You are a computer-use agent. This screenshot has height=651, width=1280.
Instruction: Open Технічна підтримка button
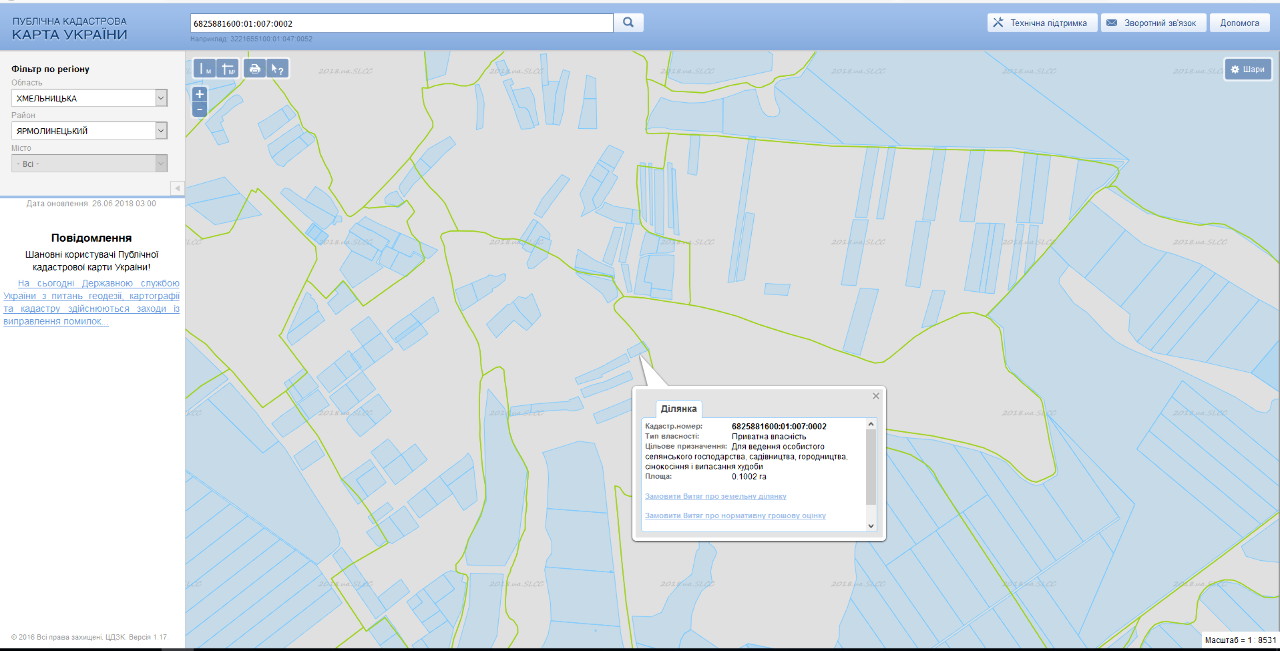(x=1042, y=22)
